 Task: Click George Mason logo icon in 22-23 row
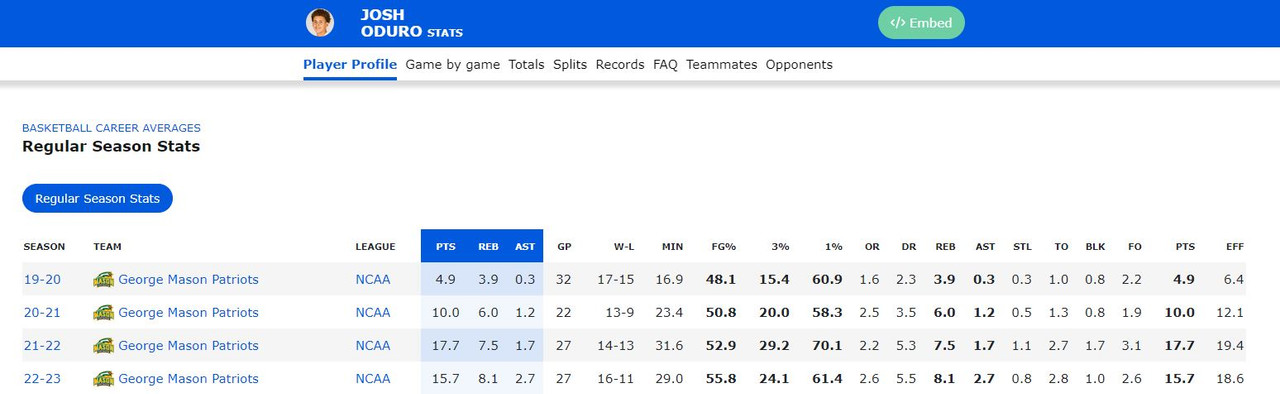(x=103, y=379)
